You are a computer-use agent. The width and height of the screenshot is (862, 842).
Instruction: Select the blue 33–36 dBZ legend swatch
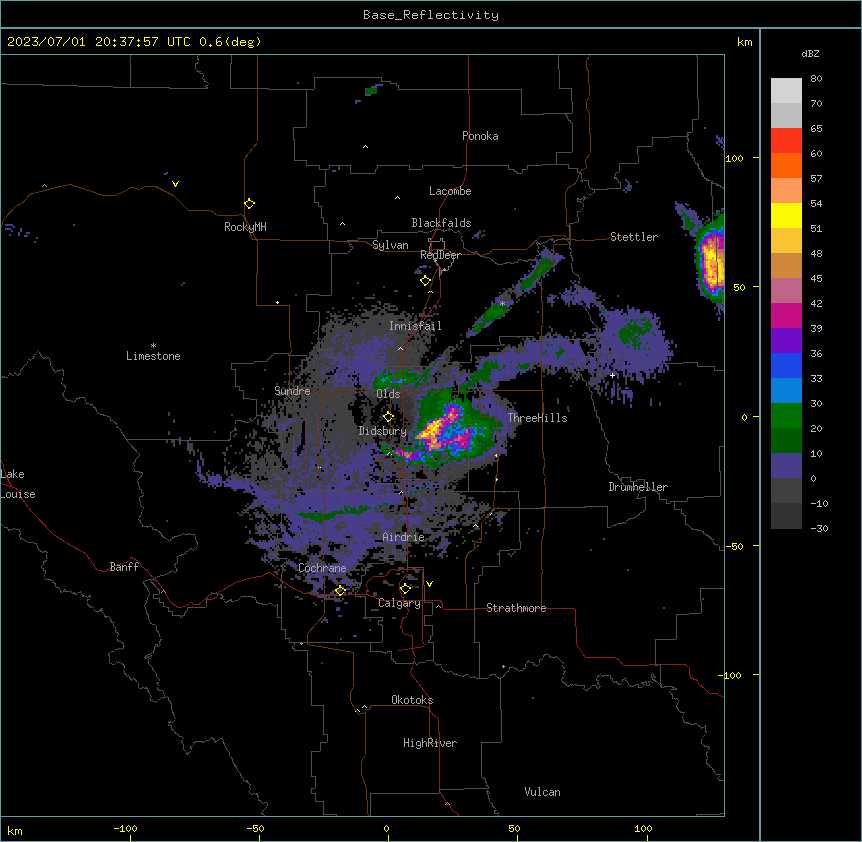[786, 365]
